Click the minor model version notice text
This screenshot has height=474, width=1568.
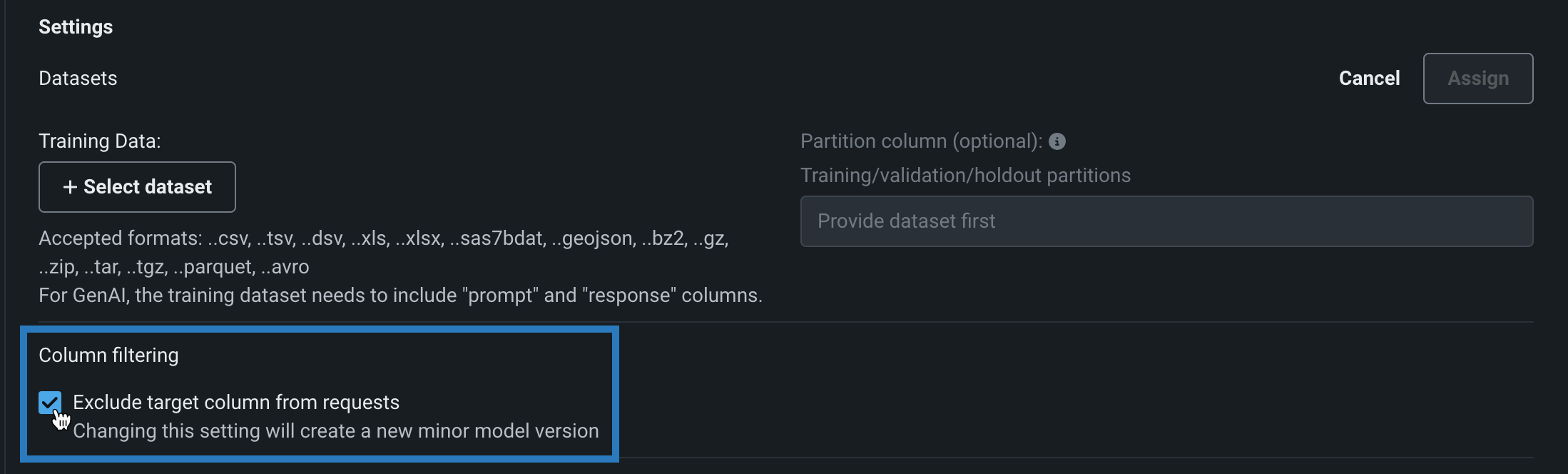[336, 431]
